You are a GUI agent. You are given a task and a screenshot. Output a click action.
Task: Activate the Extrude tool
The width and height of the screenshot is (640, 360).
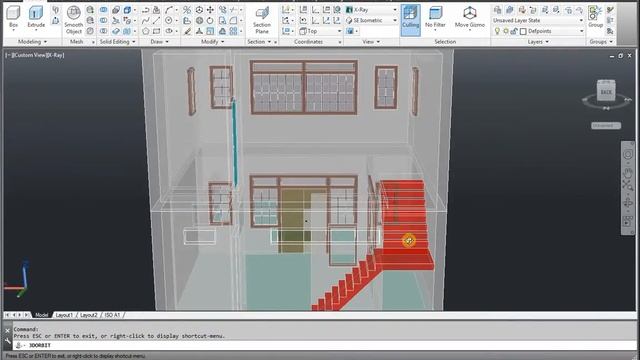point(36,17)
